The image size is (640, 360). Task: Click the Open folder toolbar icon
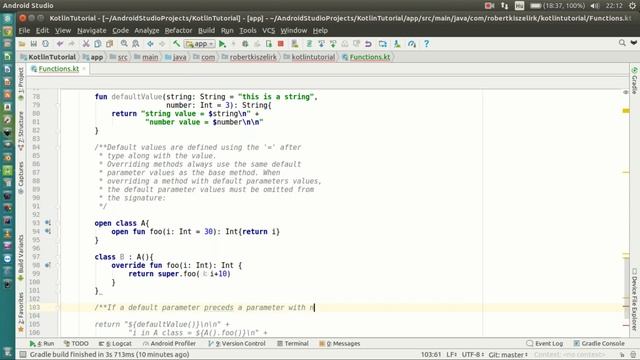tap(22, 44)
